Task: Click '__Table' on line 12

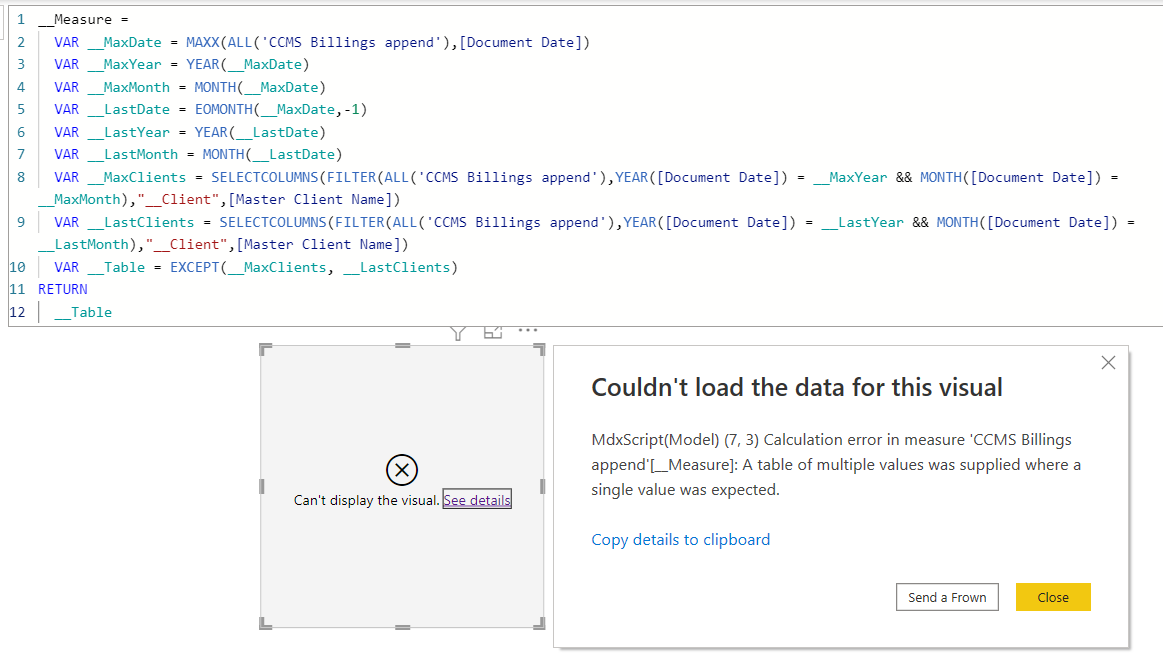Action: point(83,312)
